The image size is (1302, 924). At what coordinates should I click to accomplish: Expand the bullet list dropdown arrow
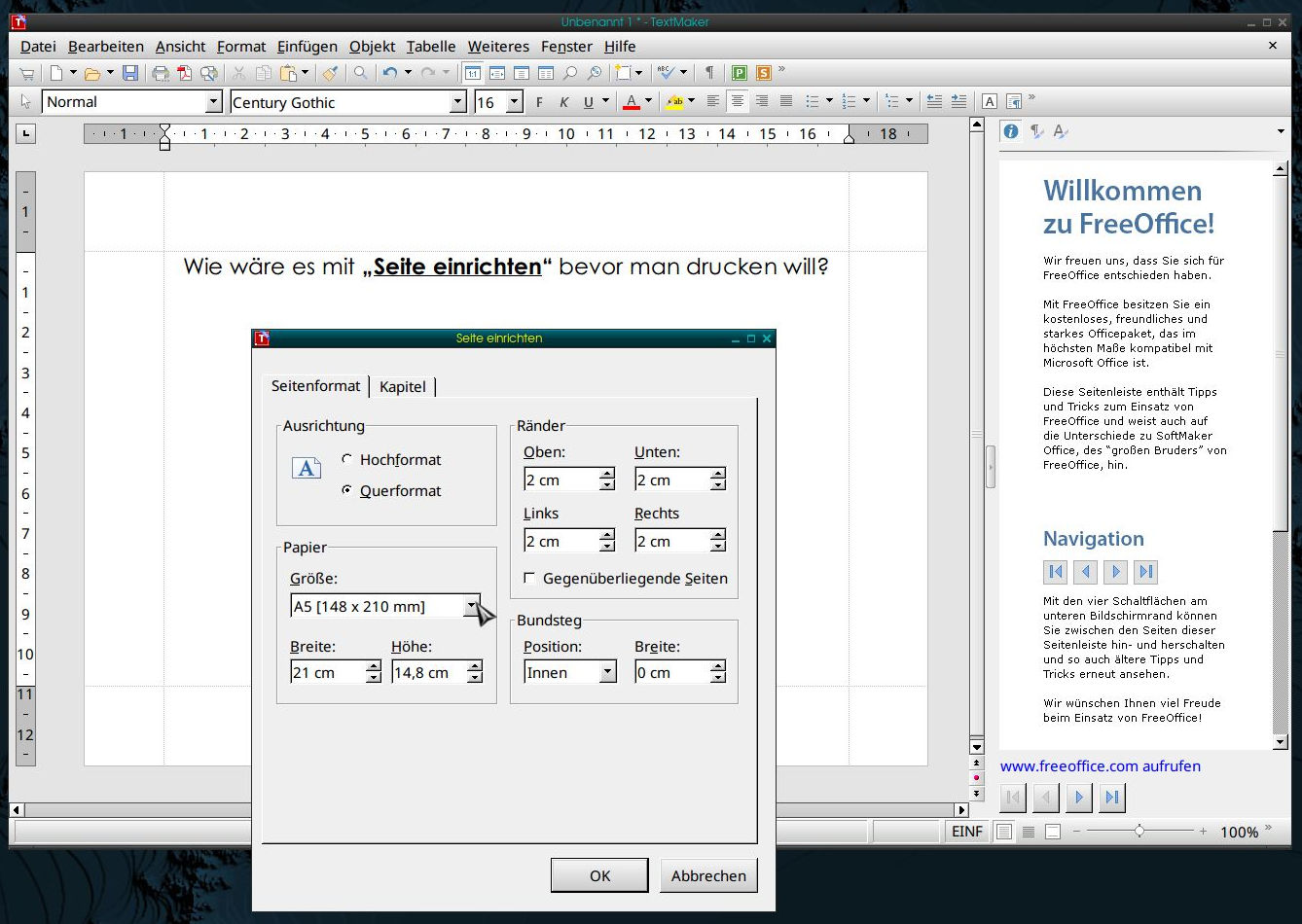tap(828, 101)
